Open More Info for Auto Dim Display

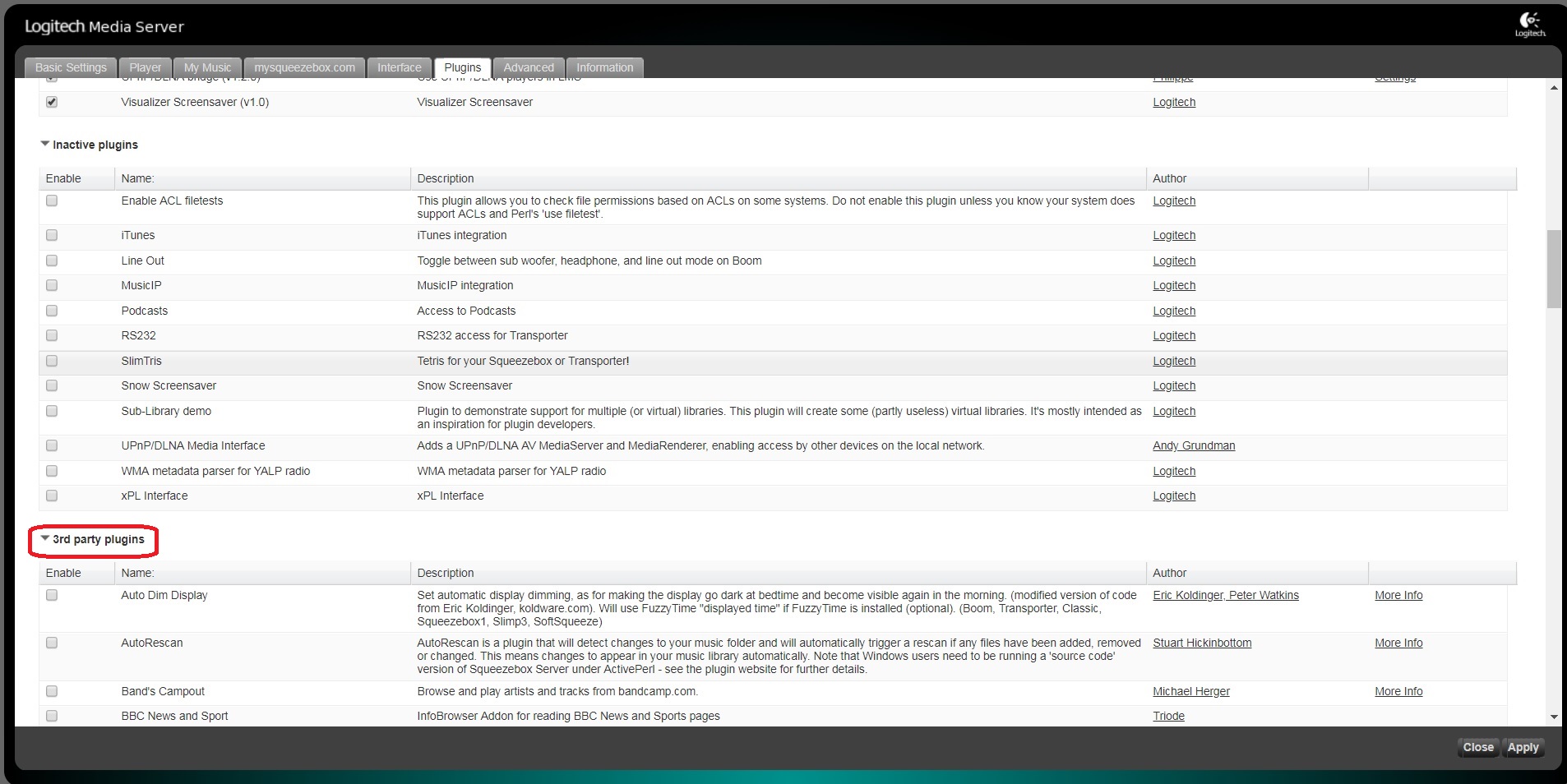pos(1398,595)
